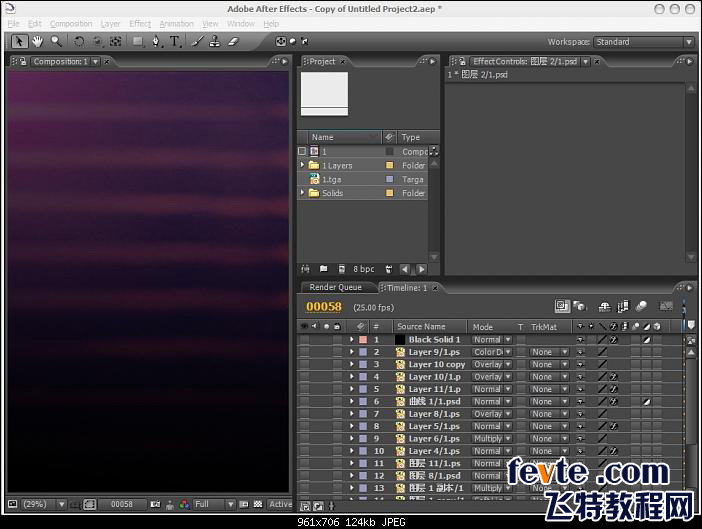Open Mode dropdown for Layer 9/1.ps

[492, 352]
